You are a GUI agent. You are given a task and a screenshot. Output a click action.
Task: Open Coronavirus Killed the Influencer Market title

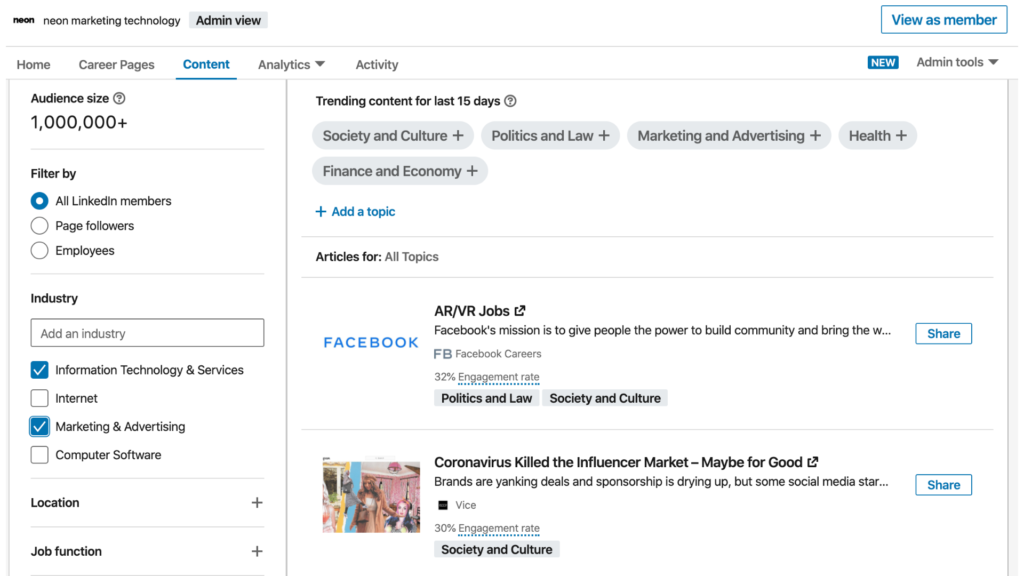[x=618, y=462]
